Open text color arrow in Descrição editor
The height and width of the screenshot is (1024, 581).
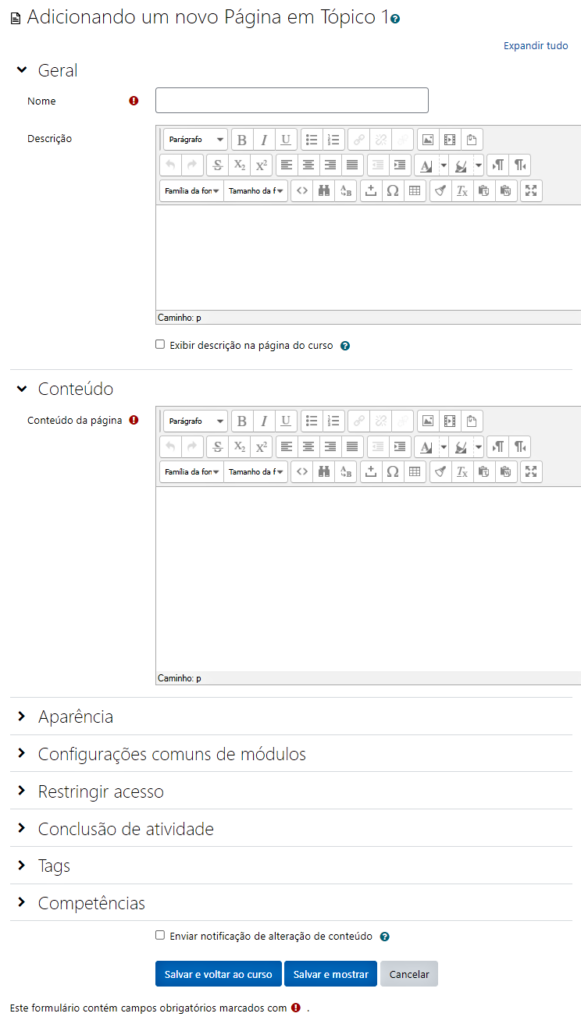(444, 165)
